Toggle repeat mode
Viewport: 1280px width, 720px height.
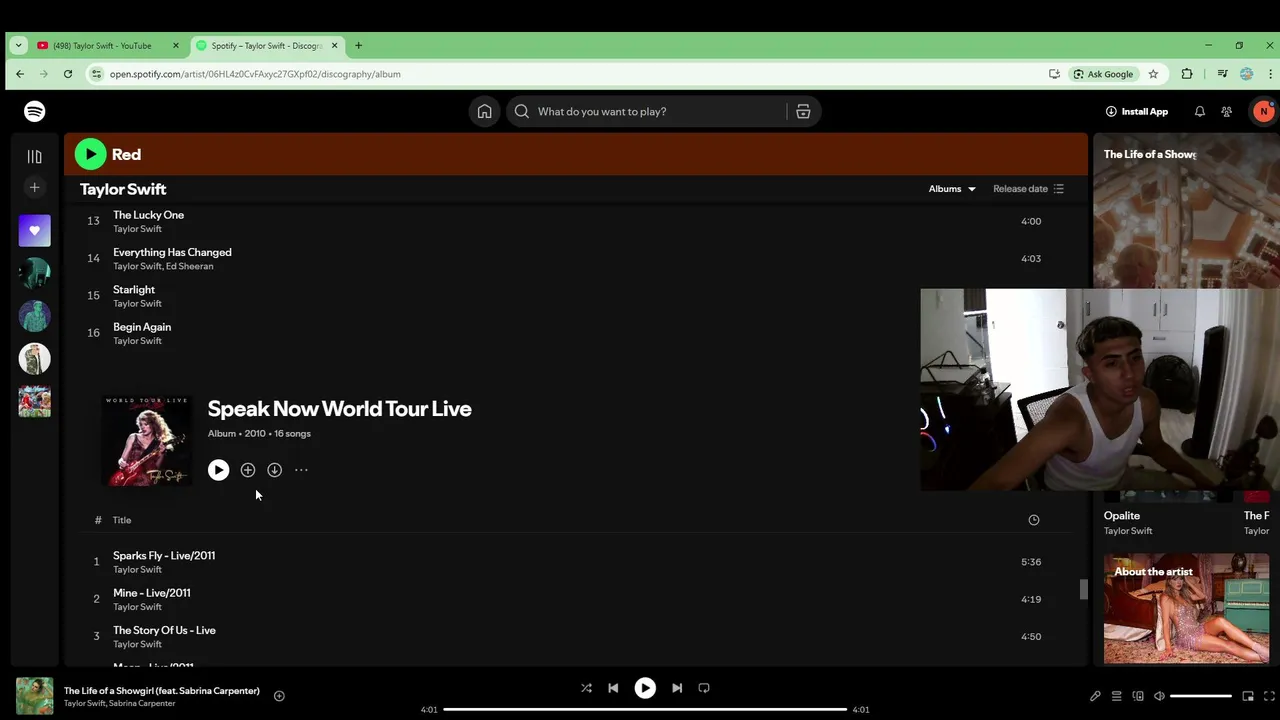(704, 688)
